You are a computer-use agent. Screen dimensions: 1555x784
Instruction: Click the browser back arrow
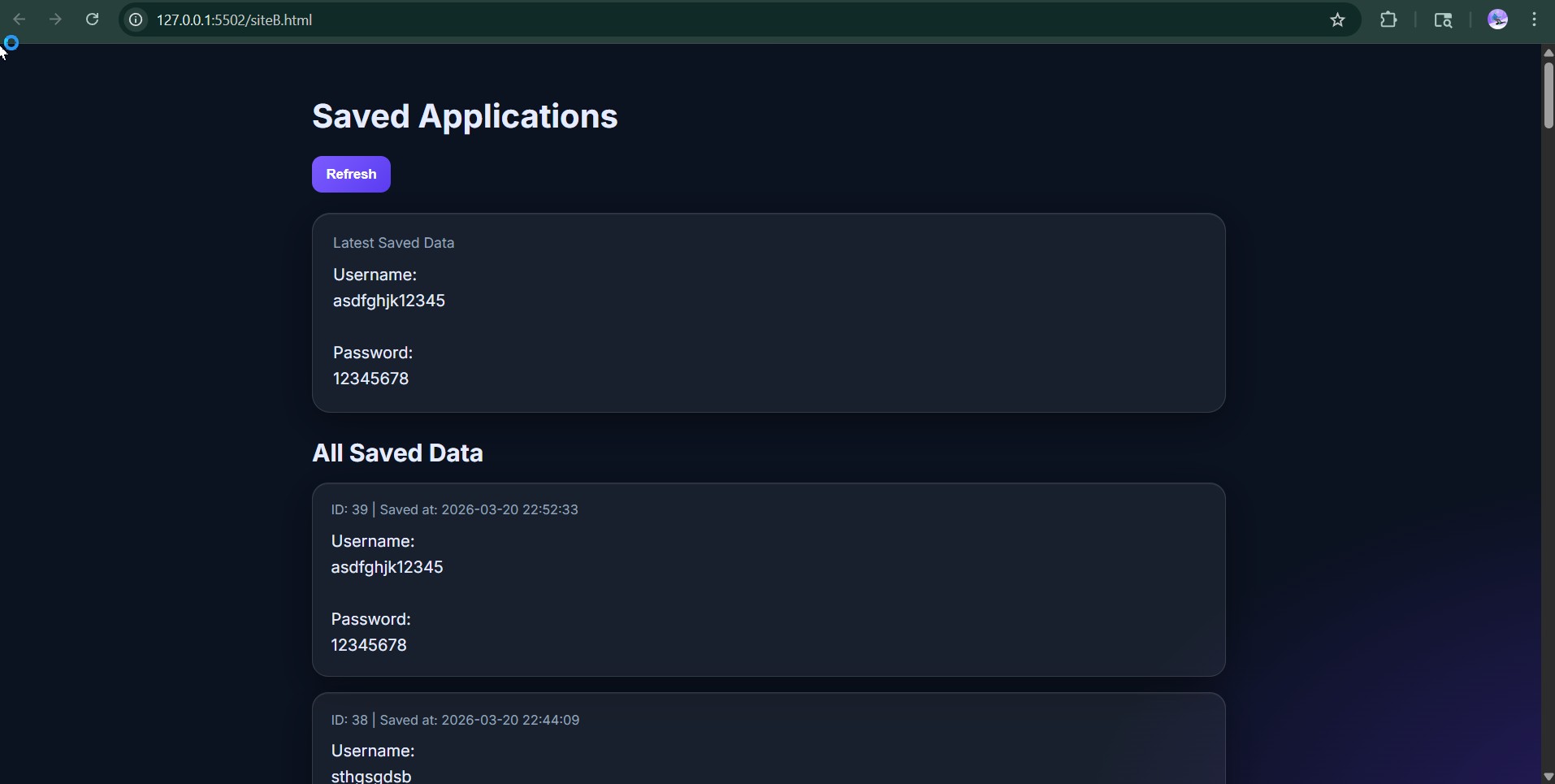click(x=19, y=19)
